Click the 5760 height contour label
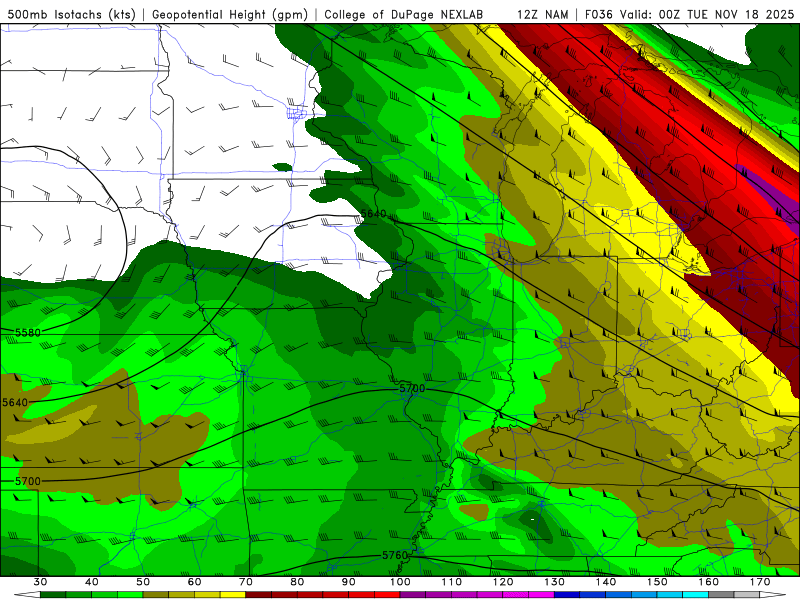Screen dimensions: 800x600 (395, 555)
